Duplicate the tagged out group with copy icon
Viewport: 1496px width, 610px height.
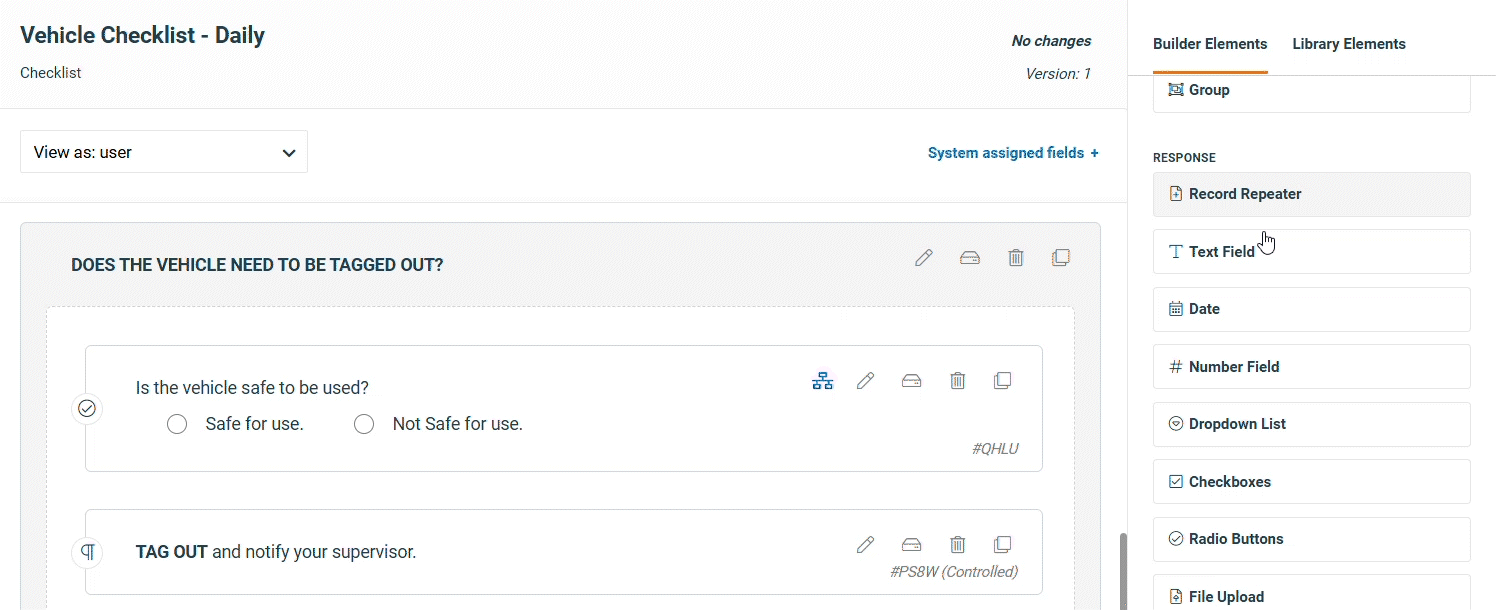[1061, 258]
